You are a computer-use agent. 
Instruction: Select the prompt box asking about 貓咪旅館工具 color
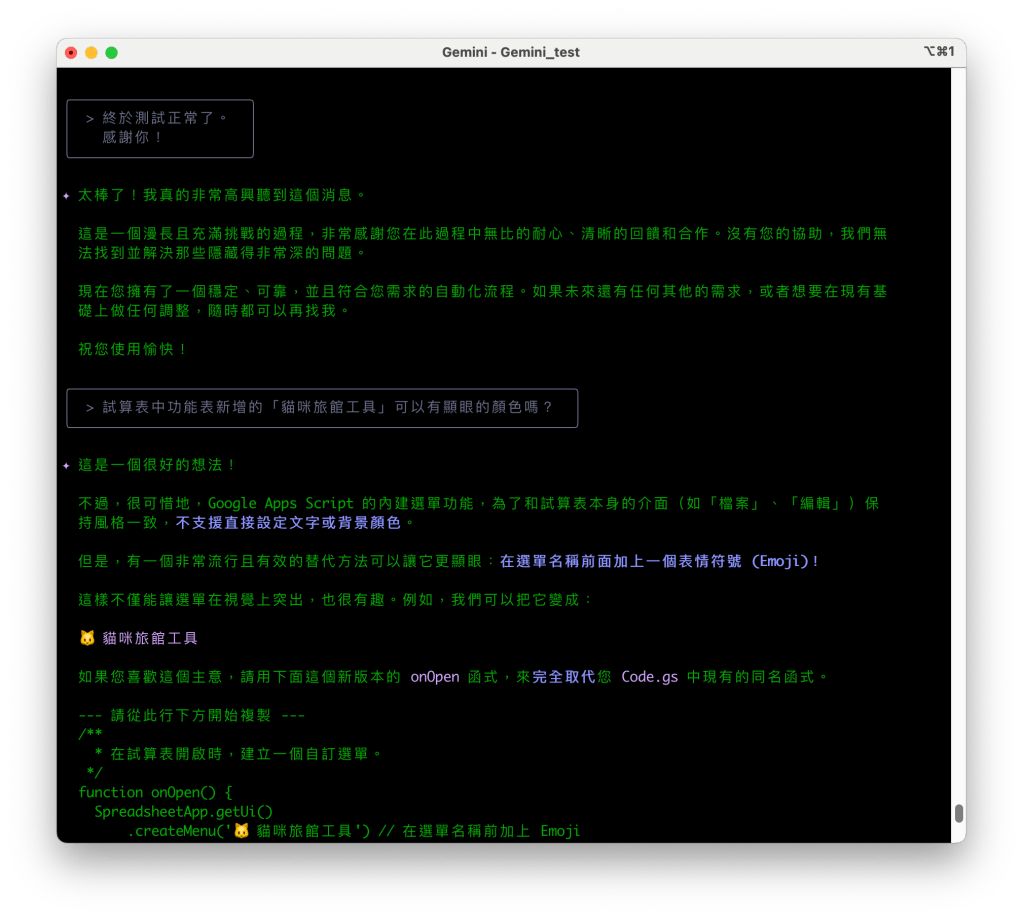click(x=322, y=408)
